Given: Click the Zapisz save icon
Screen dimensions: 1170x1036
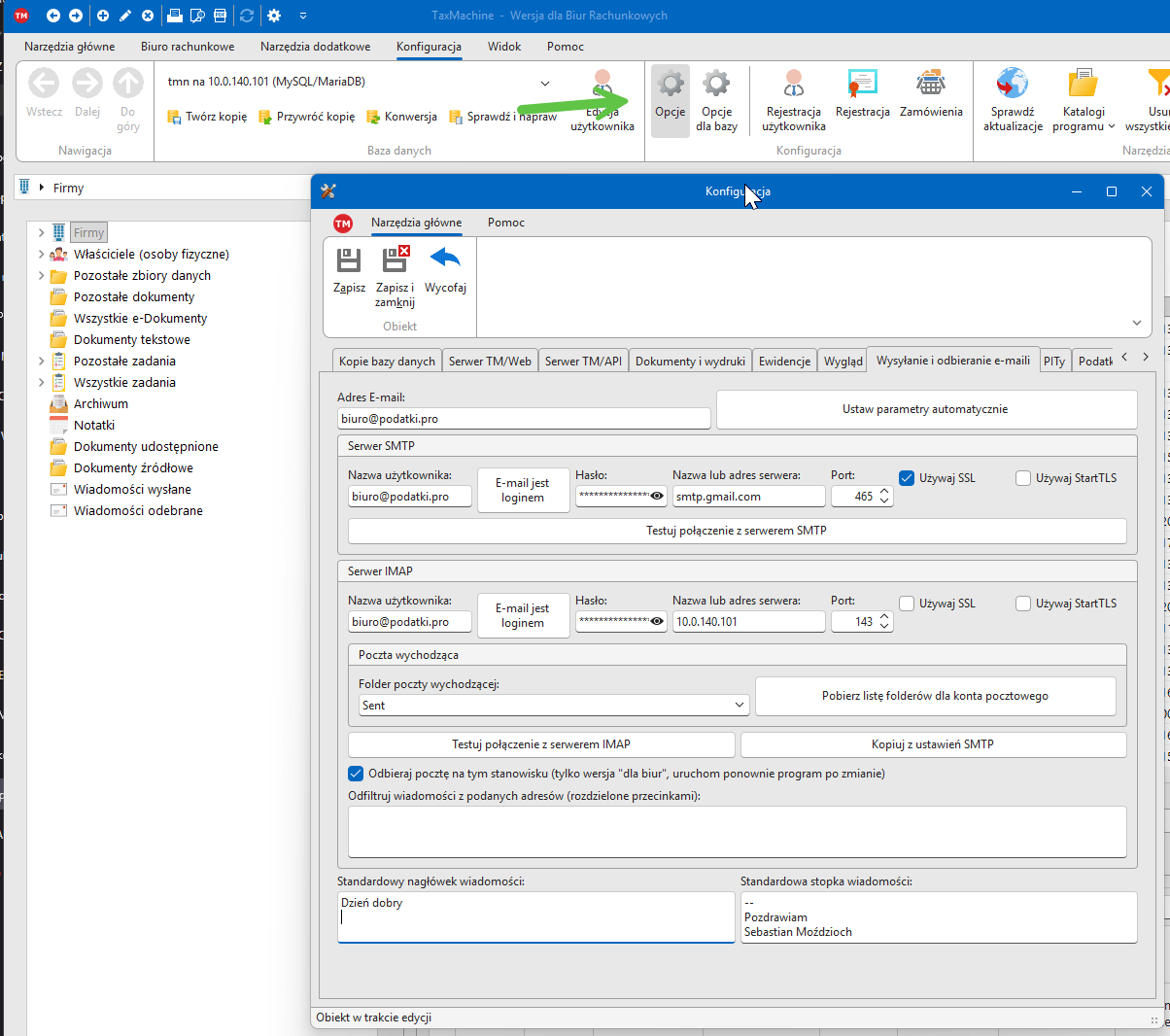Looking at the screenshot, I should (349, 260).
